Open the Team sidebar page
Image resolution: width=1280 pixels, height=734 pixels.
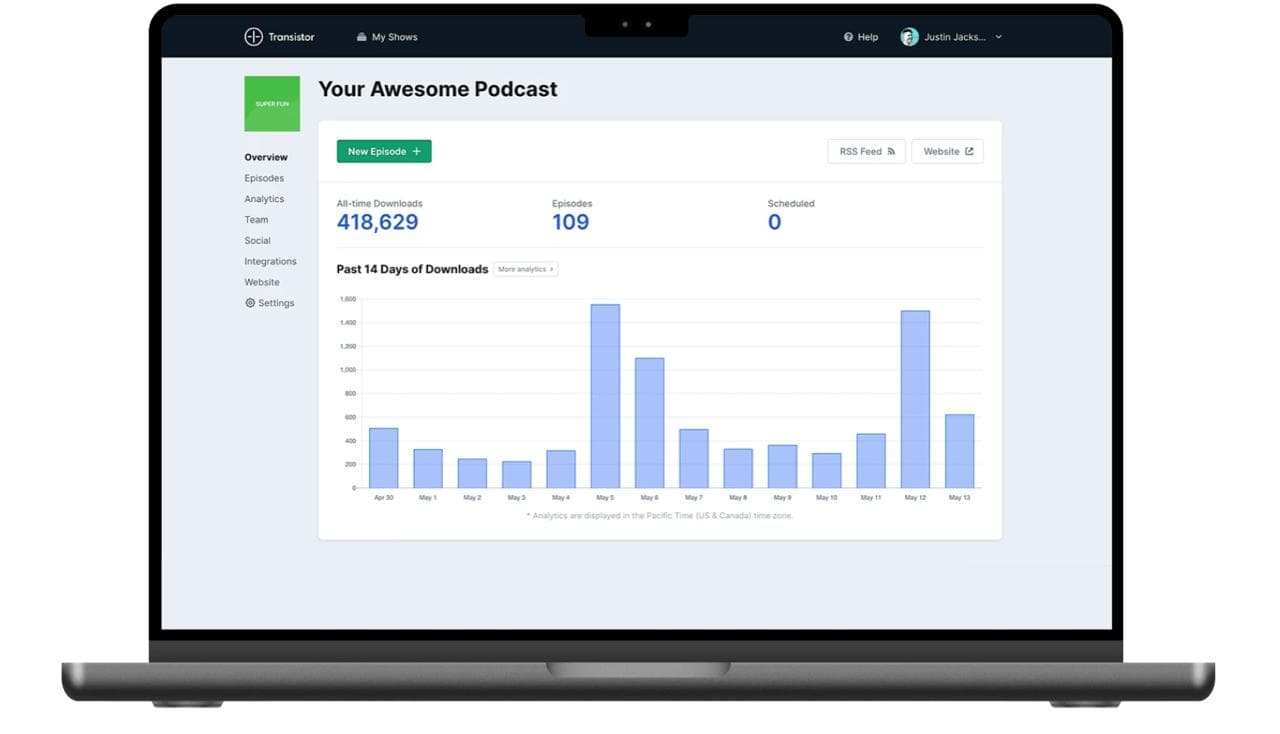click(x=256, y=220)
